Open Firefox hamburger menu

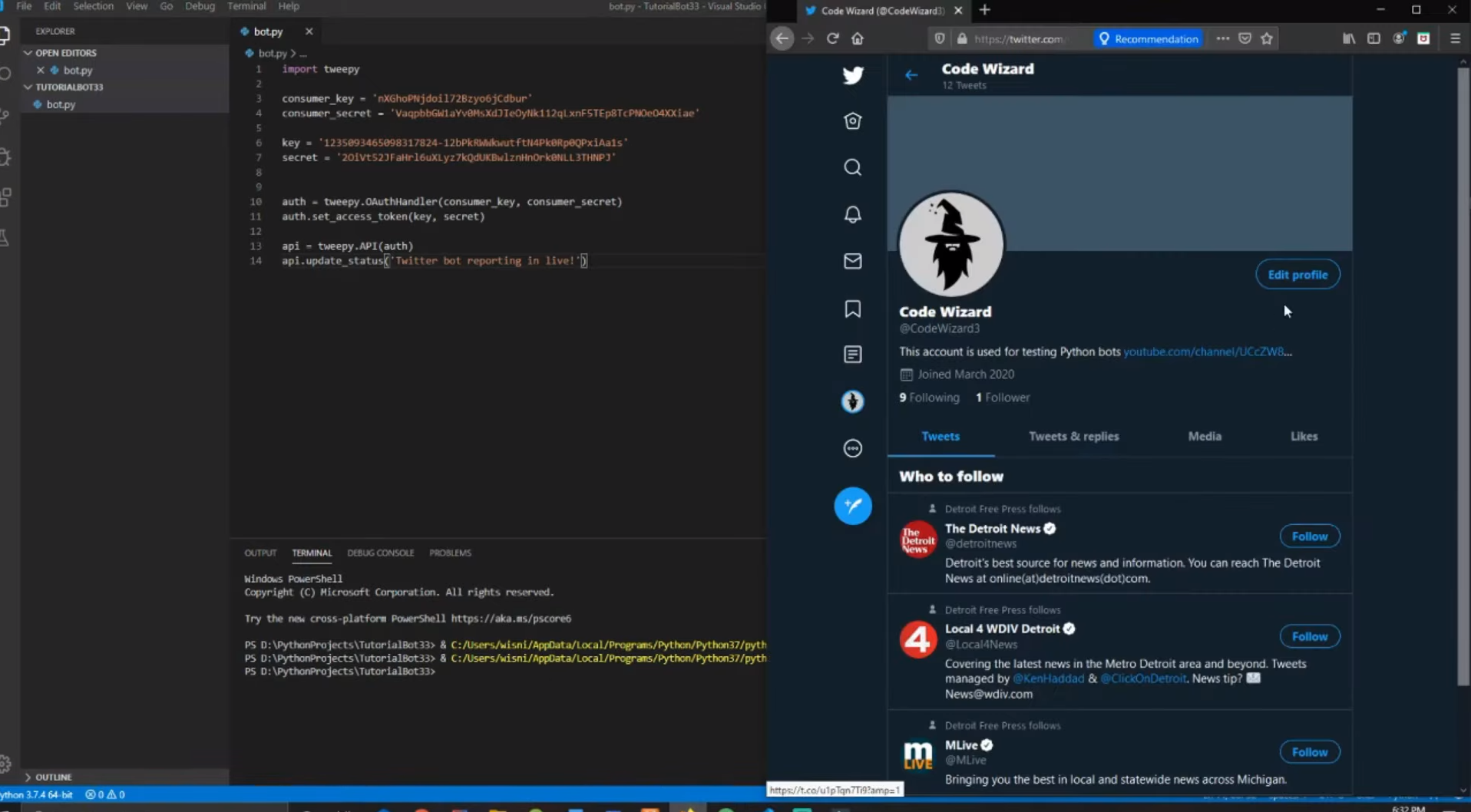pos(1455,38)
